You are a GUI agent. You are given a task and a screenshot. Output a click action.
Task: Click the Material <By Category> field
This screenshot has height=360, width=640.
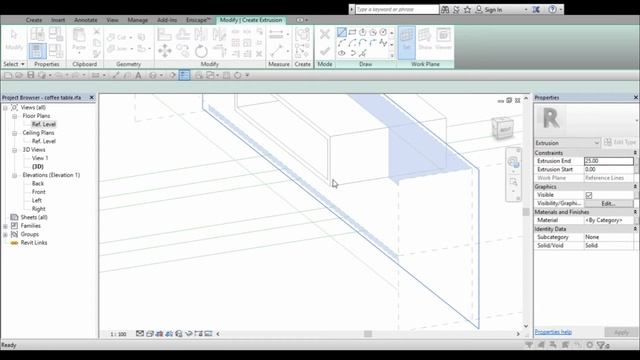609,220
